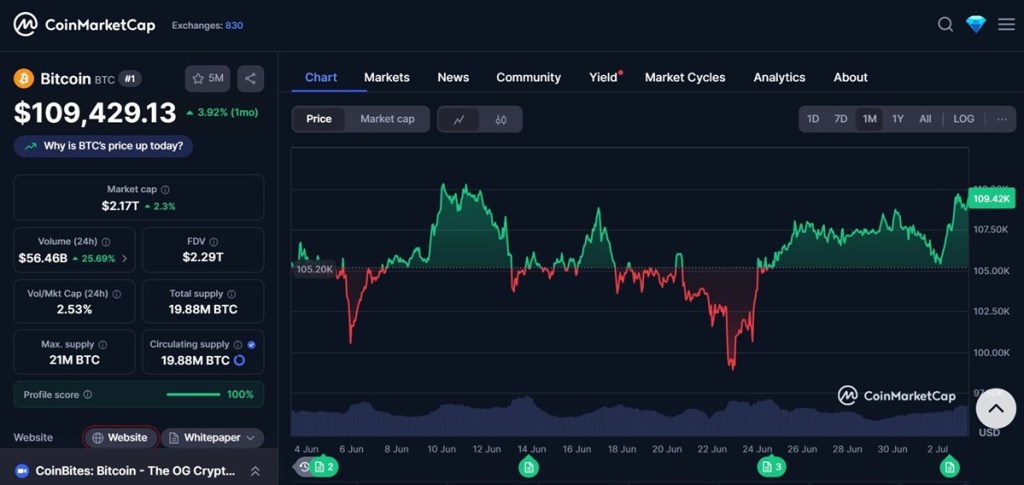Select the Price toggle
The image size is (1024, 485).
pos(319,119)
